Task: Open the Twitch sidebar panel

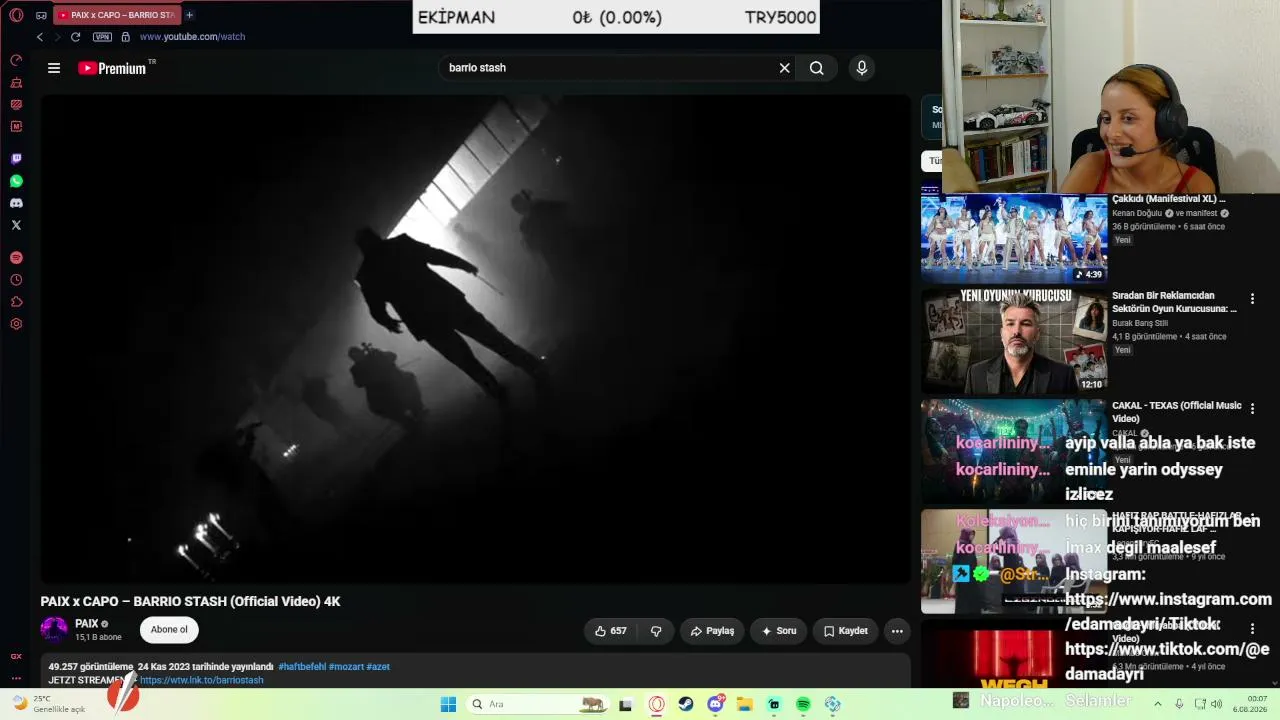Action: click(16, 159)
